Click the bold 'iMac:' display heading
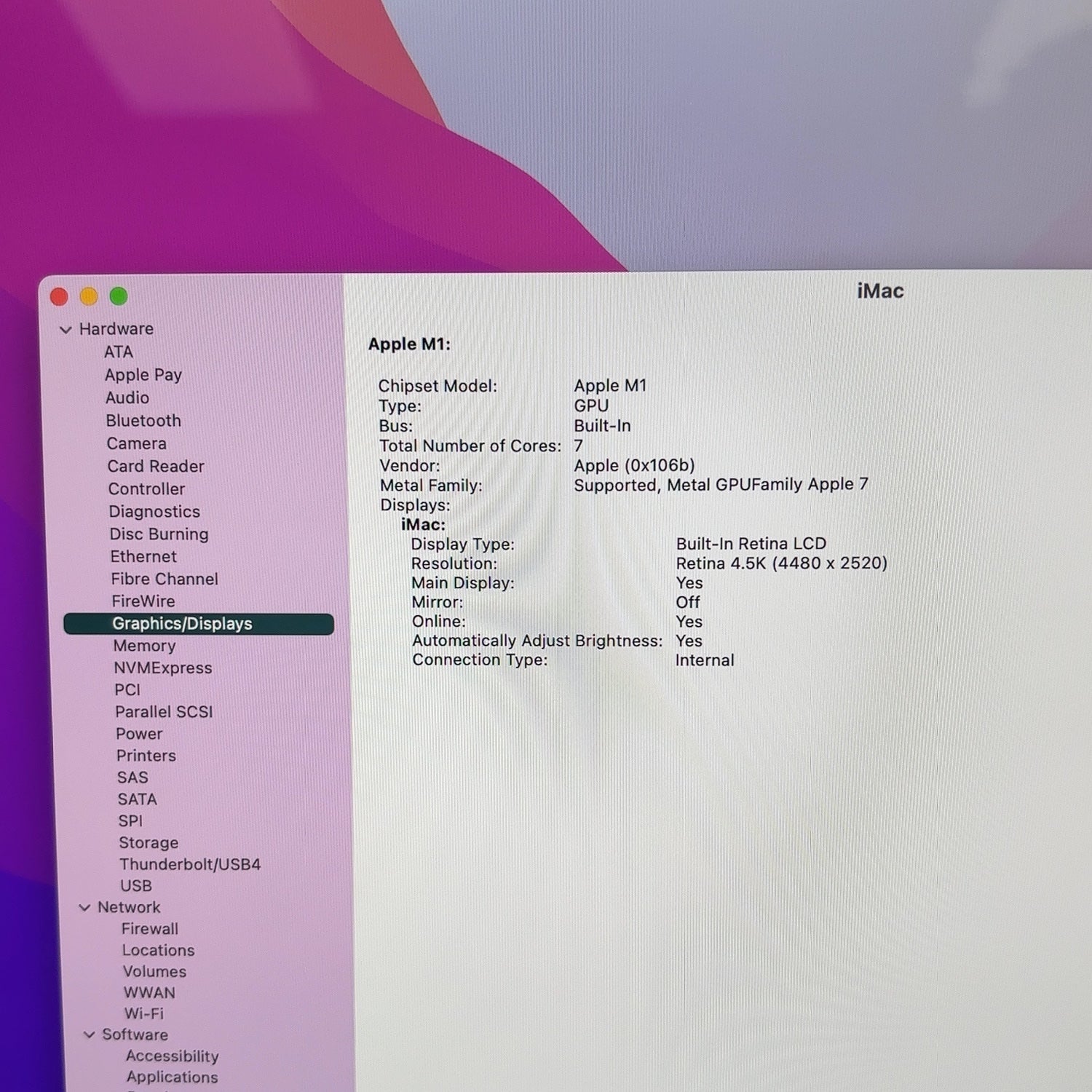 click(423, 525)
